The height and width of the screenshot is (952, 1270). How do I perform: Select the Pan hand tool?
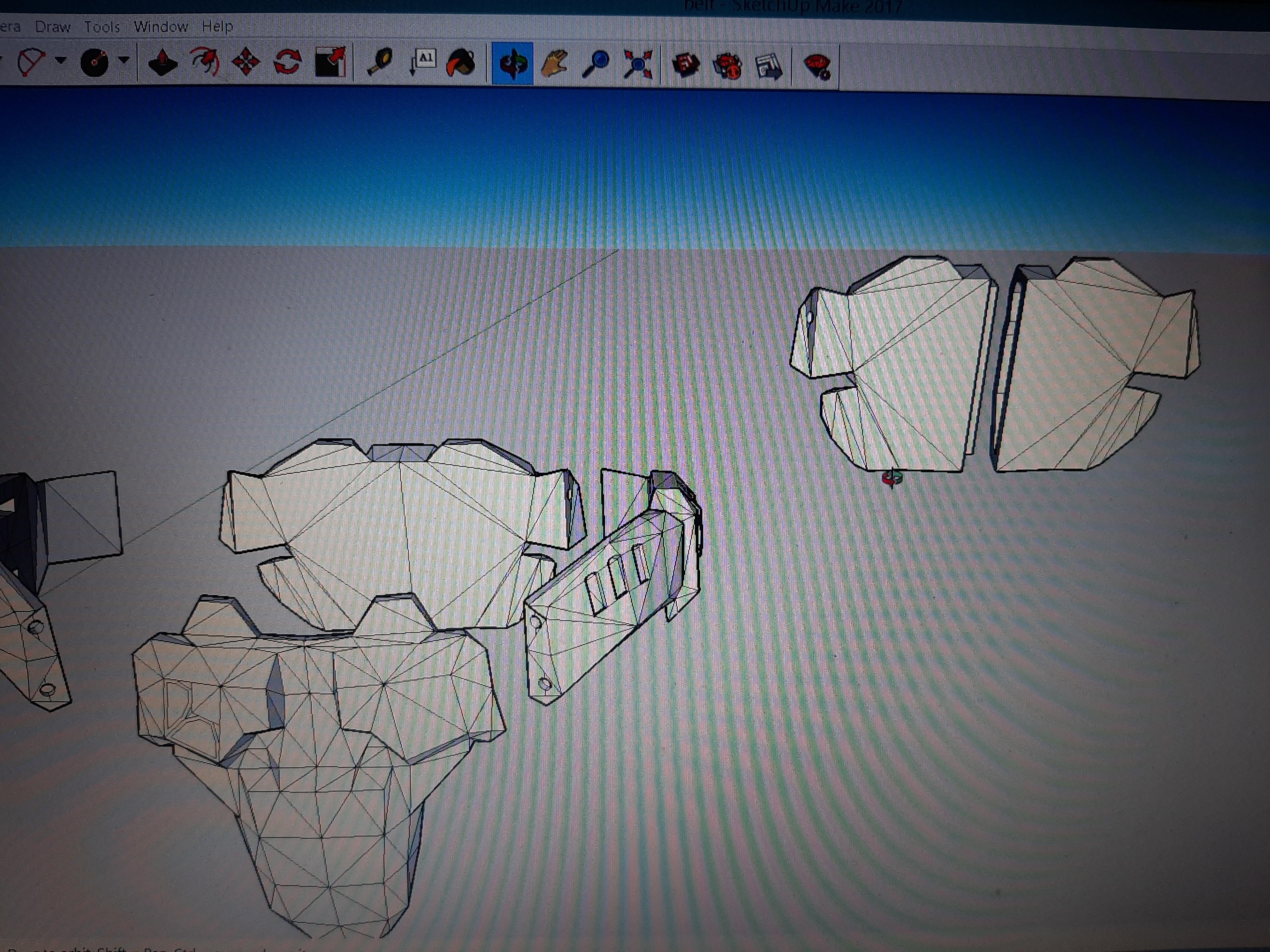point(554,64)
